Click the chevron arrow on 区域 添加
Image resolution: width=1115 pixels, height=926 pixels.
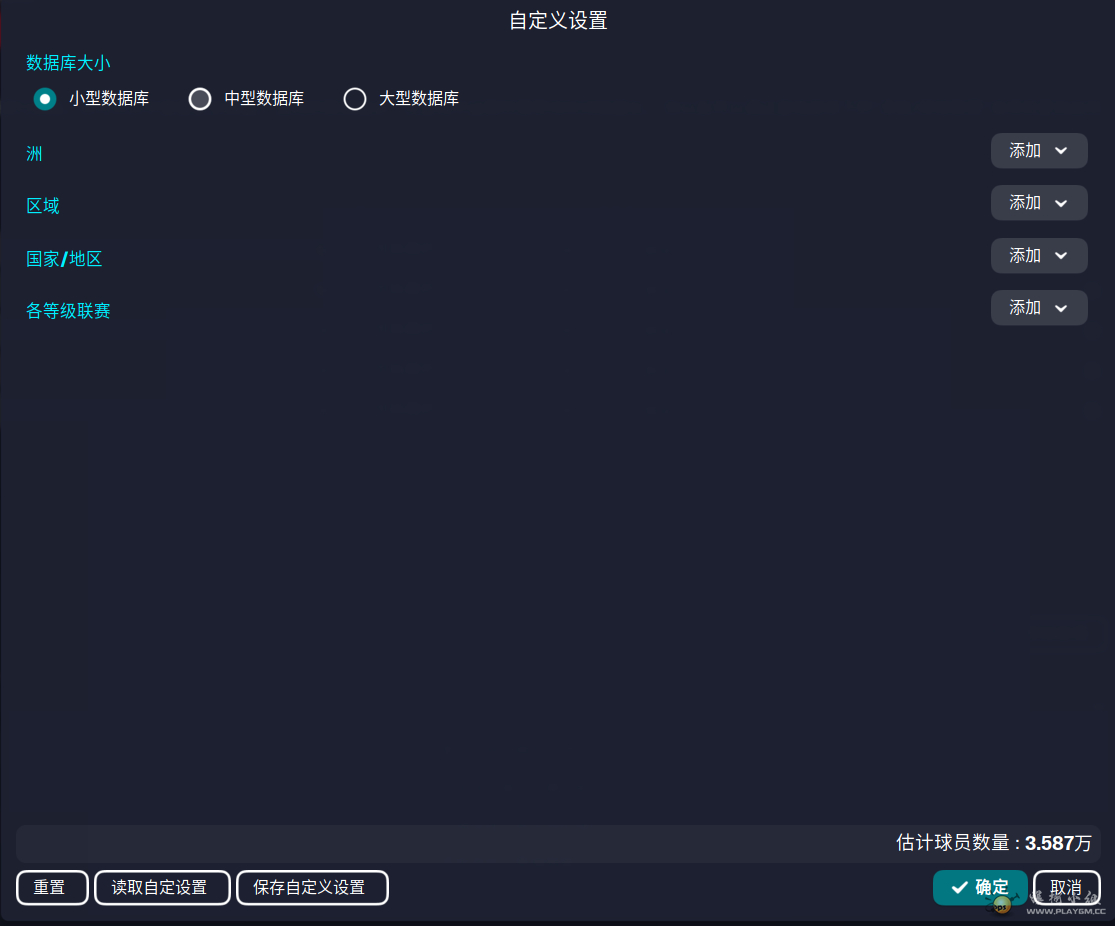(x=1061, y=203)
